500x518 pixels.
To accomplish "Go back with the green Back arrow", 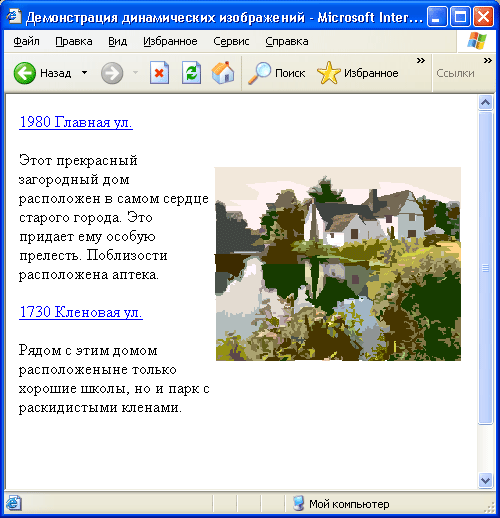I will [25, 73].
